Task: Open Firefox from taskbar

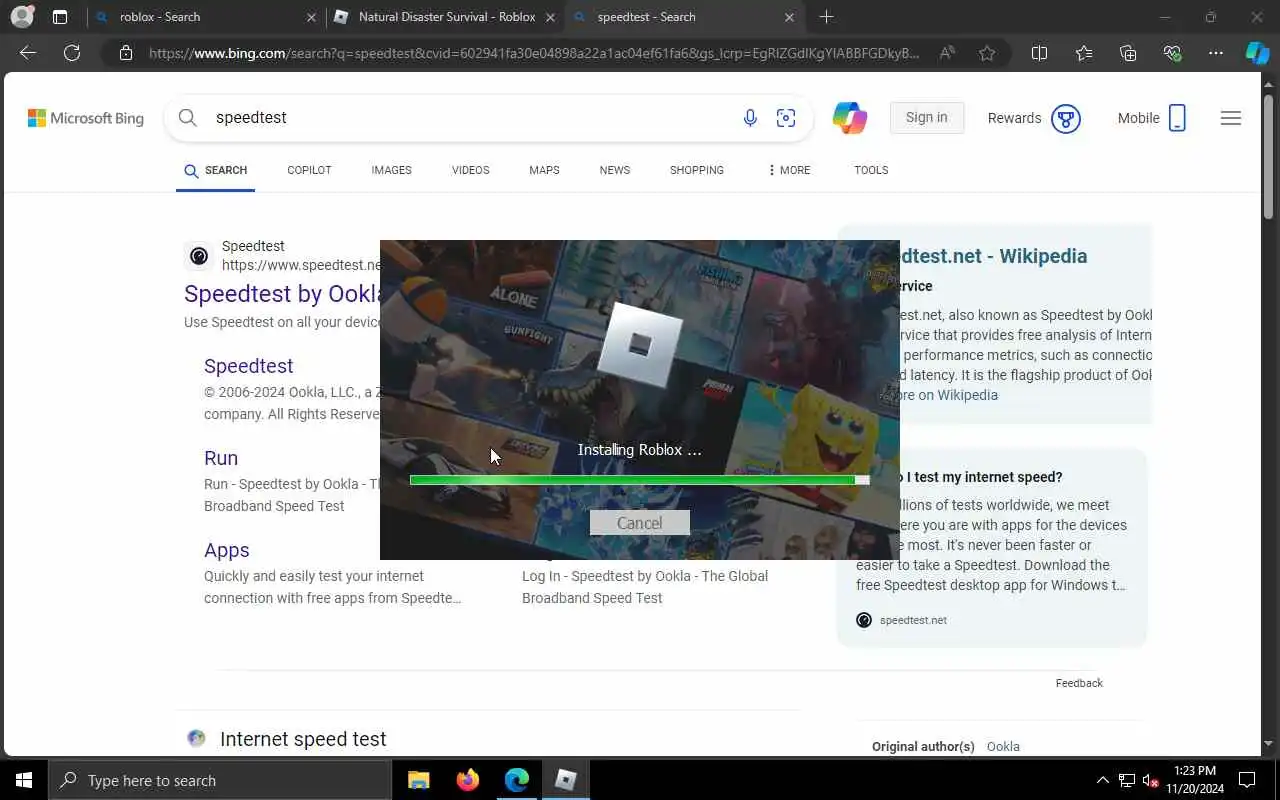Action: (467, 780)
